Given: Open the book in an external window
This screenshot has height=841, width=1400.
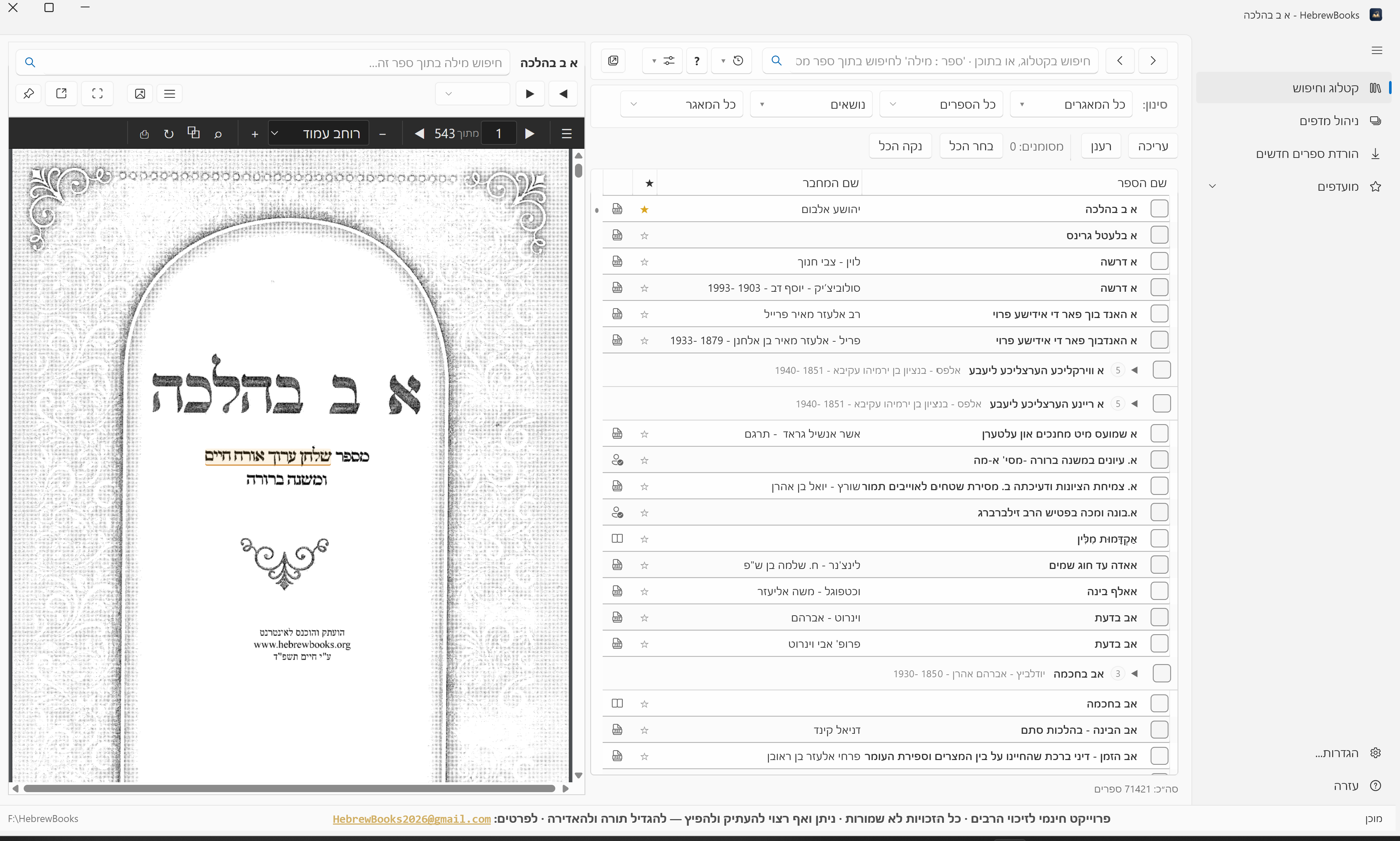Looking at the screenshot, I should (62, 93).
